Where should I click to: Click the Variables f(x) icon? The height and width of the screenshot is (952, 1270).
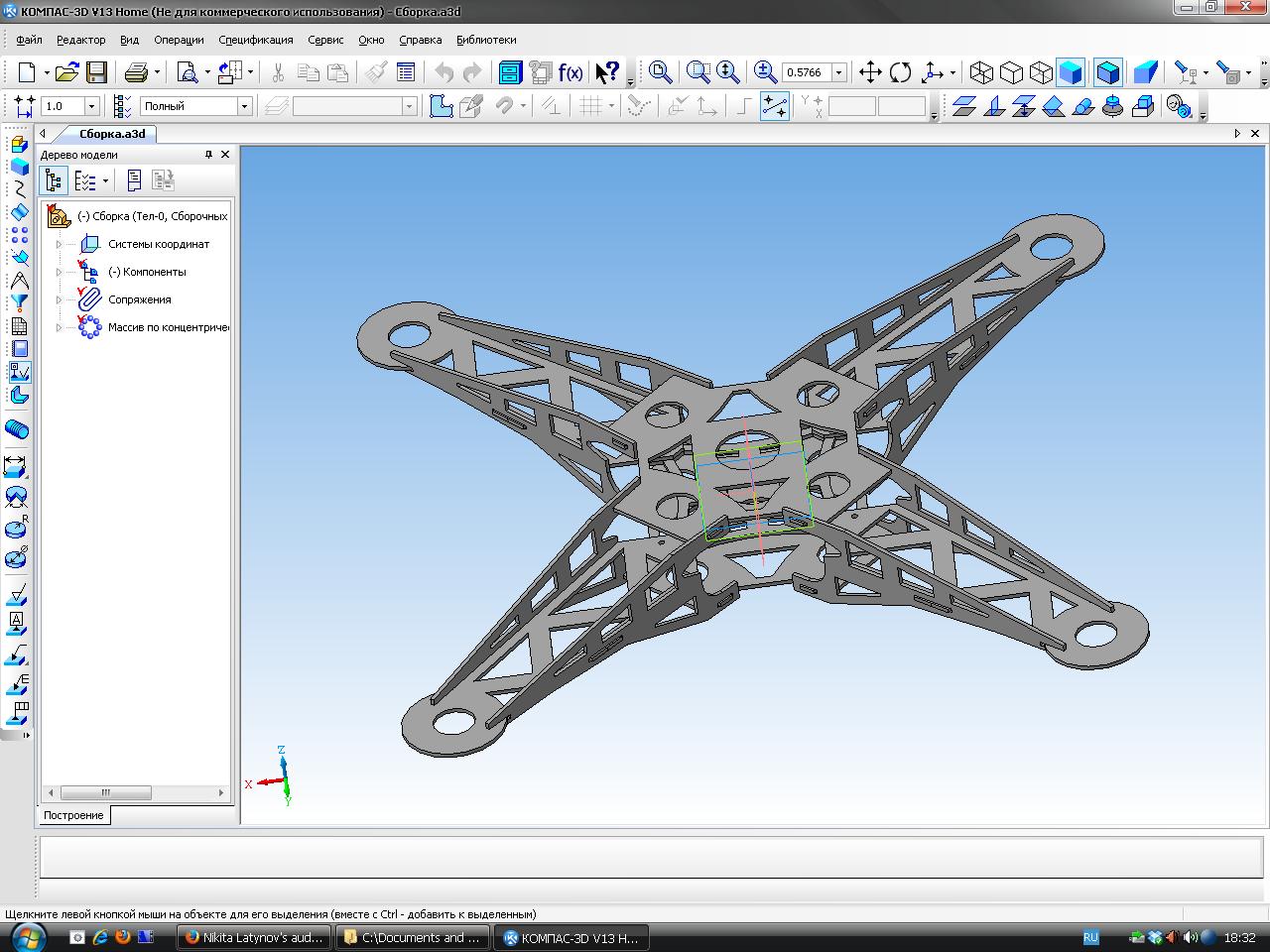571,72
